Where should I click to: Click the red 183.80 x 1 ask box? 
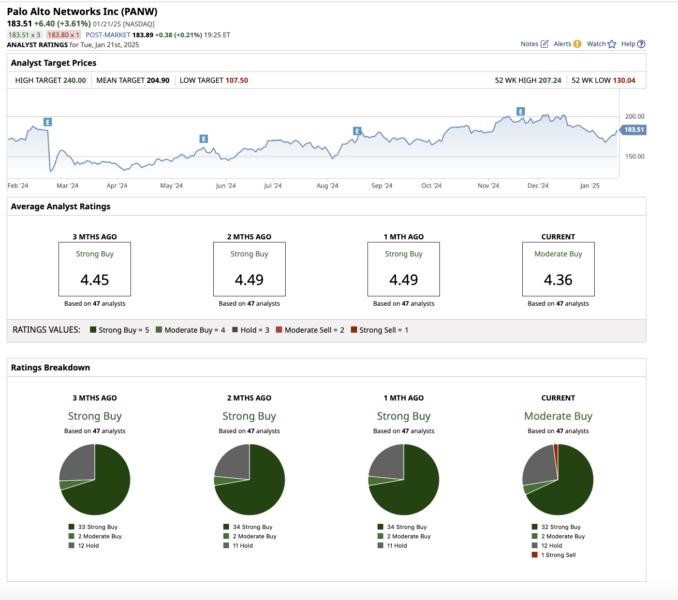point(63,34)
